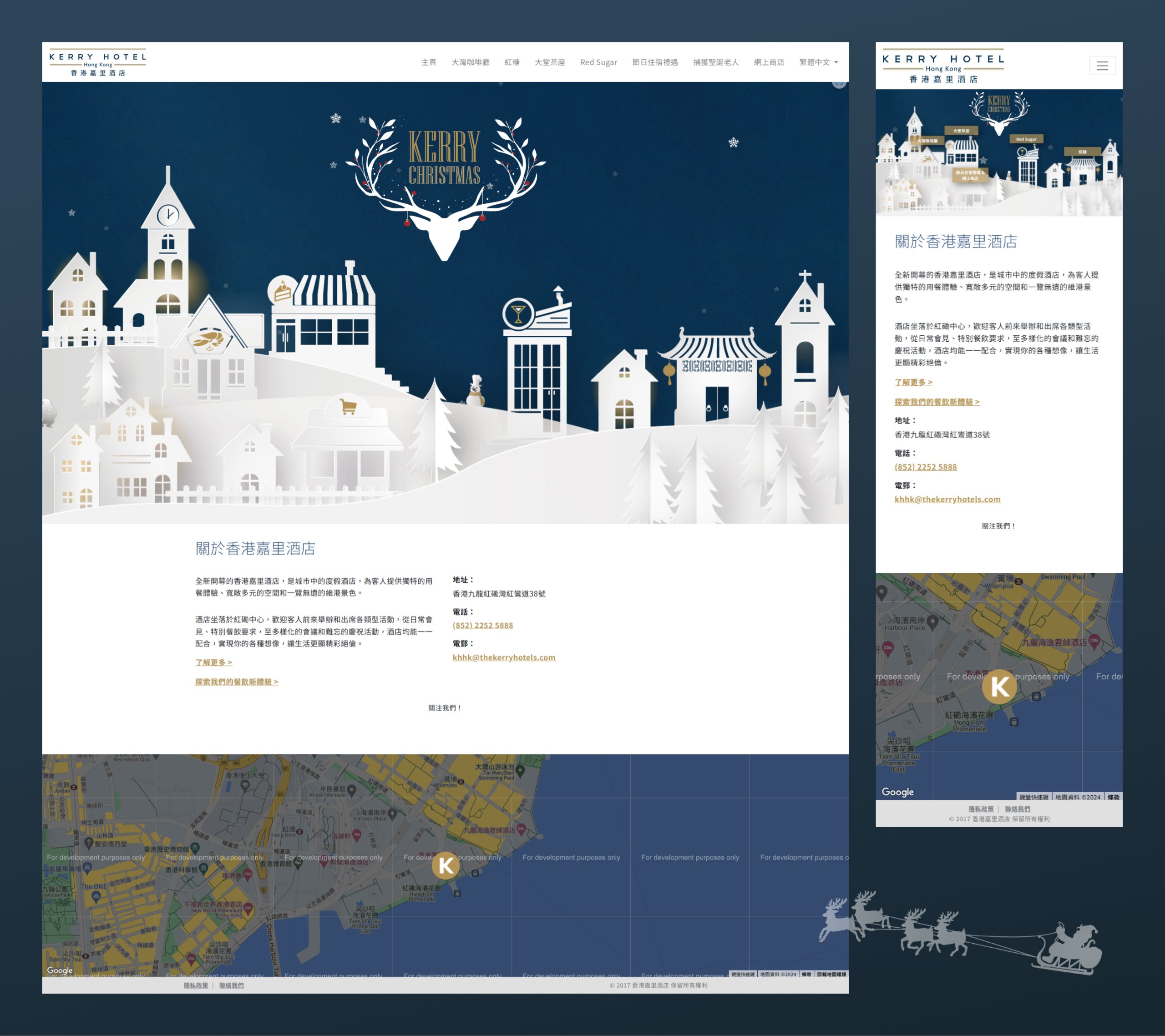
Task: Click the 了解更多 link on desktop page
Action: click(214, 662)
